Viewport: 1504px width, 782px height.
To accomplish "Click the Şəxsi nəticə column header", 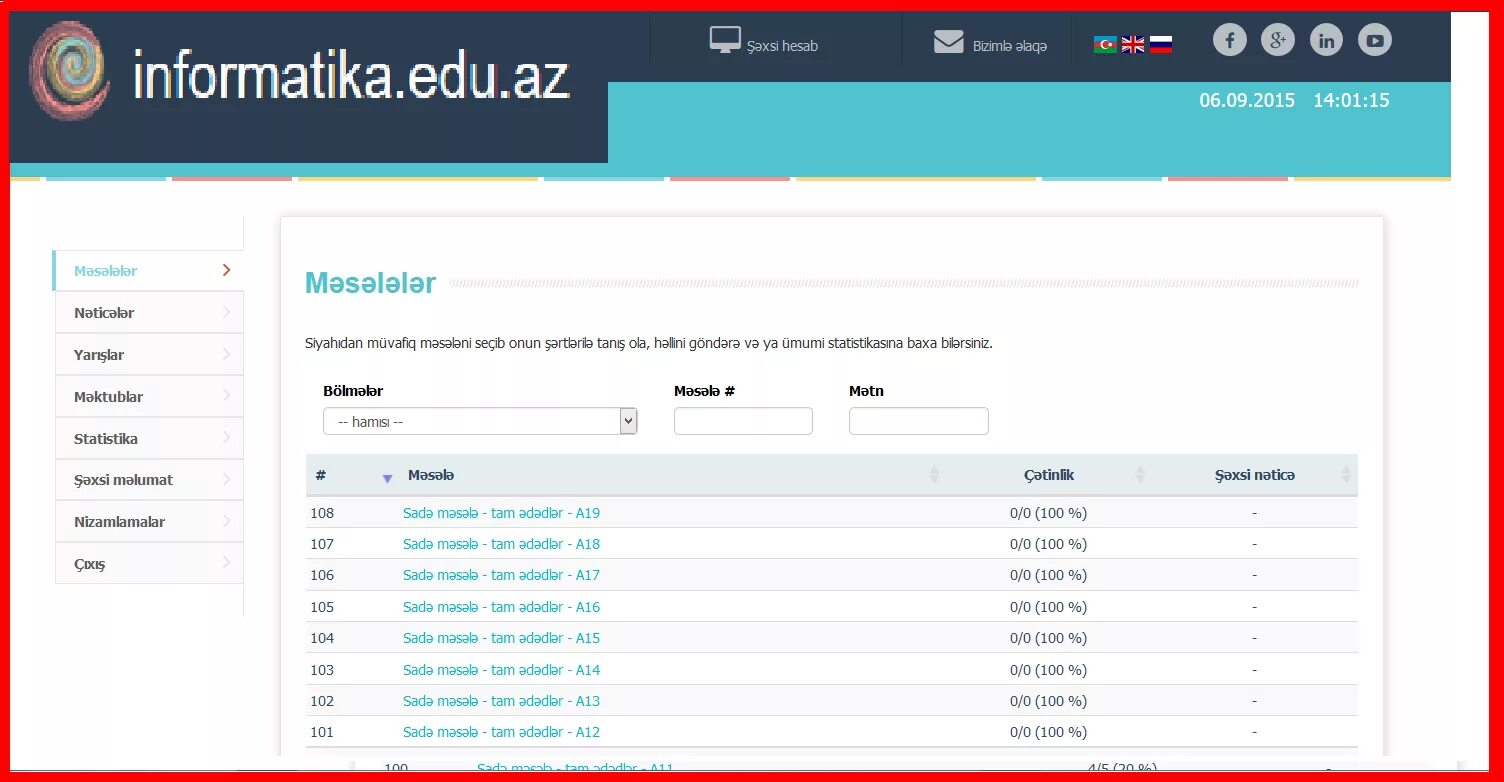I will point(1254,475).
